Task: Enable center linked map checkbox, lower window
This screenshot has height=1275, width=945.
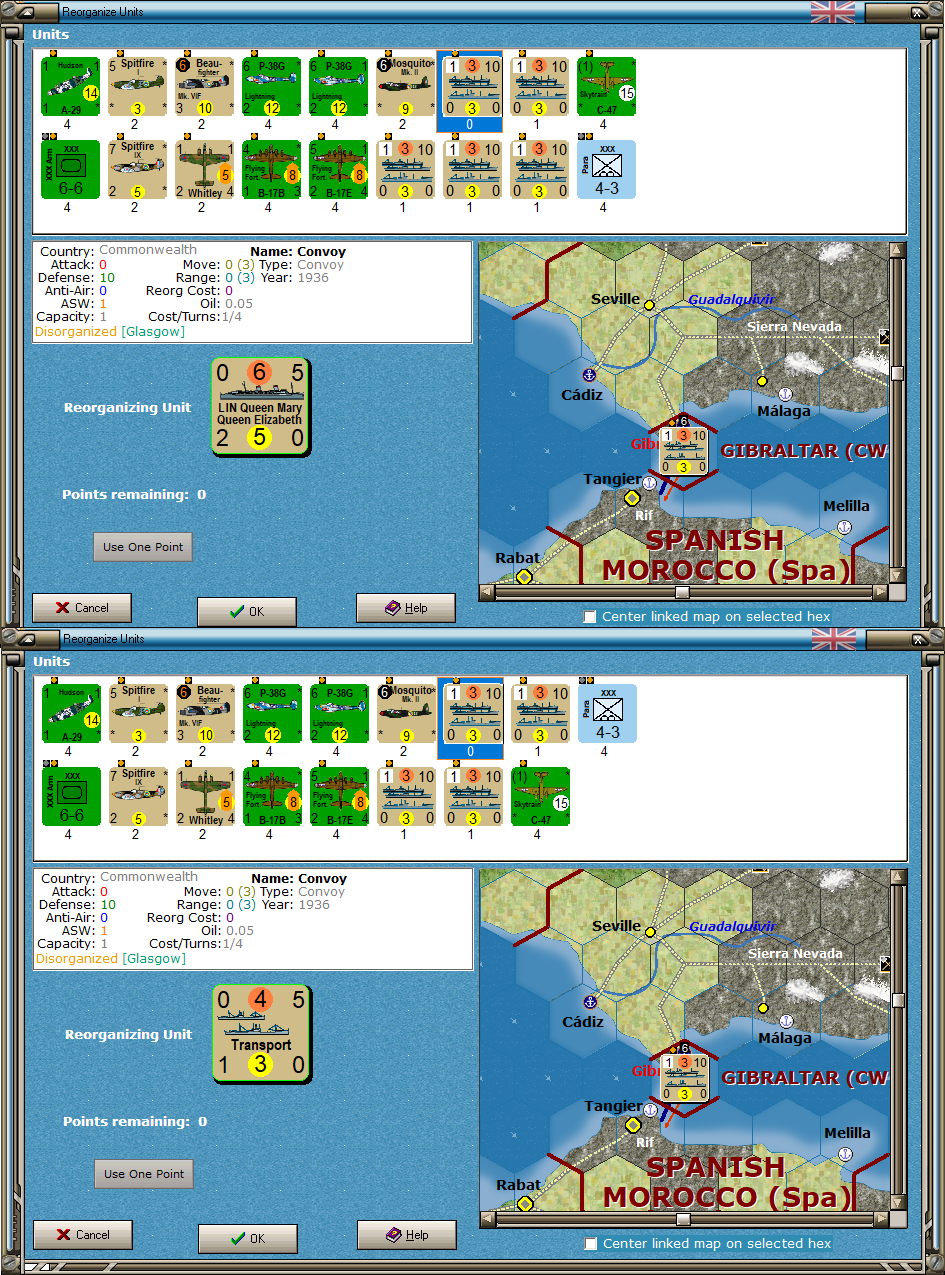Action: (x=591, y=1243)
